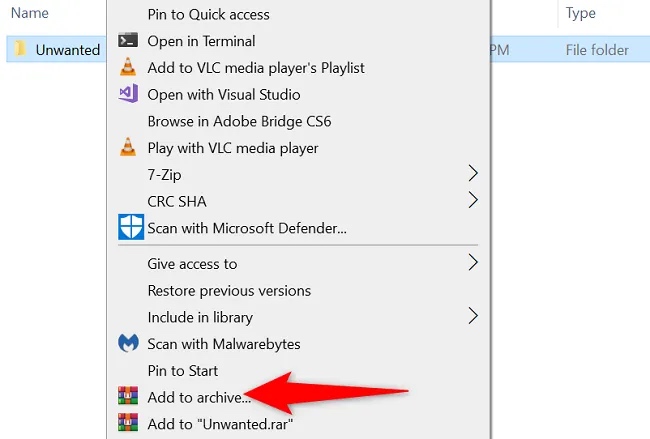650x439 pixels.
Task: Expand the Give access to submenu arrow
Action: click(473, 262)
